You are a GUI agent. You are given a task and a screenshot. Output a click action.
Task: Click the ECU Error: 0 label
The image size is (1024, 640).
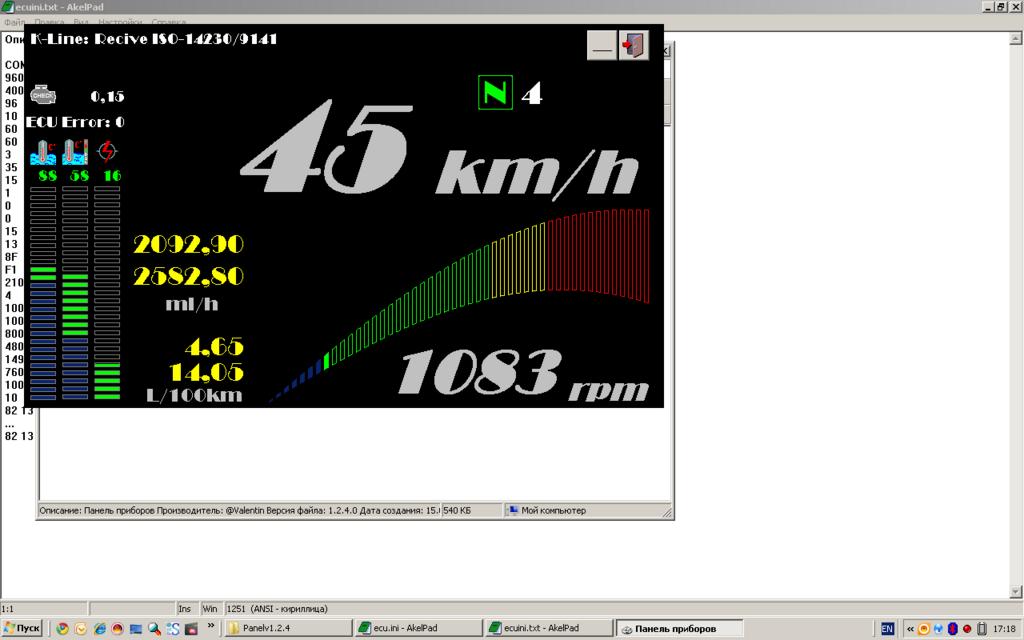(x=76, y=122)
